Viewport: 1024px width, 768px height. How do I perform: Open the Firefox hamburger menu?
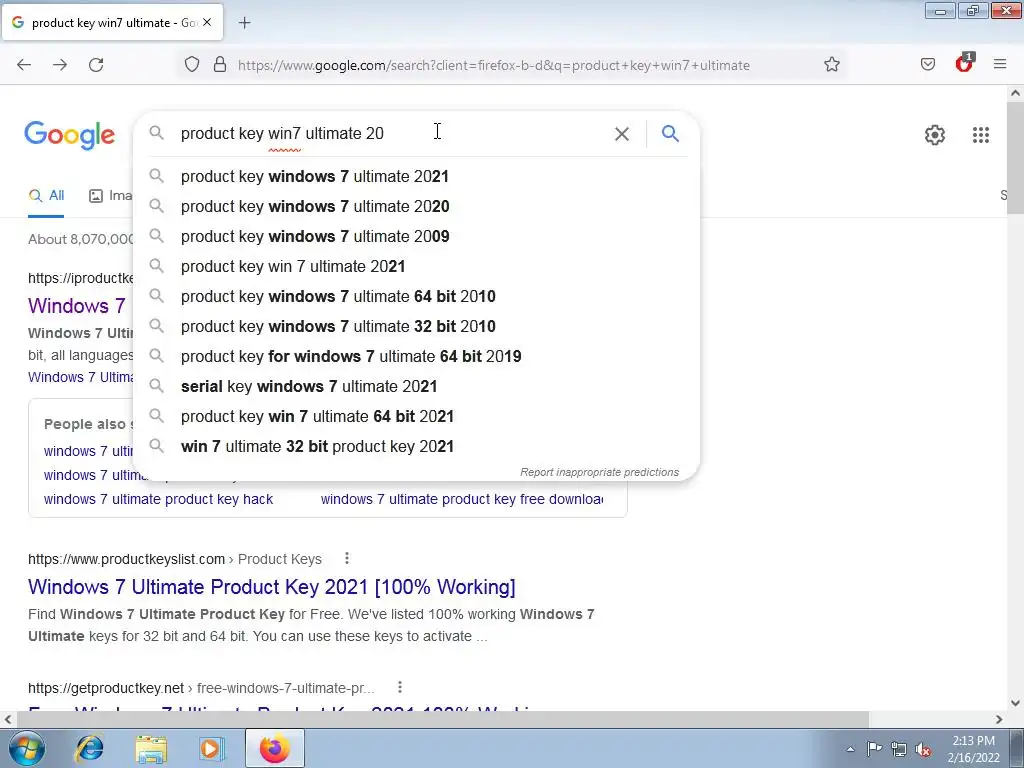pos(1000,64)
